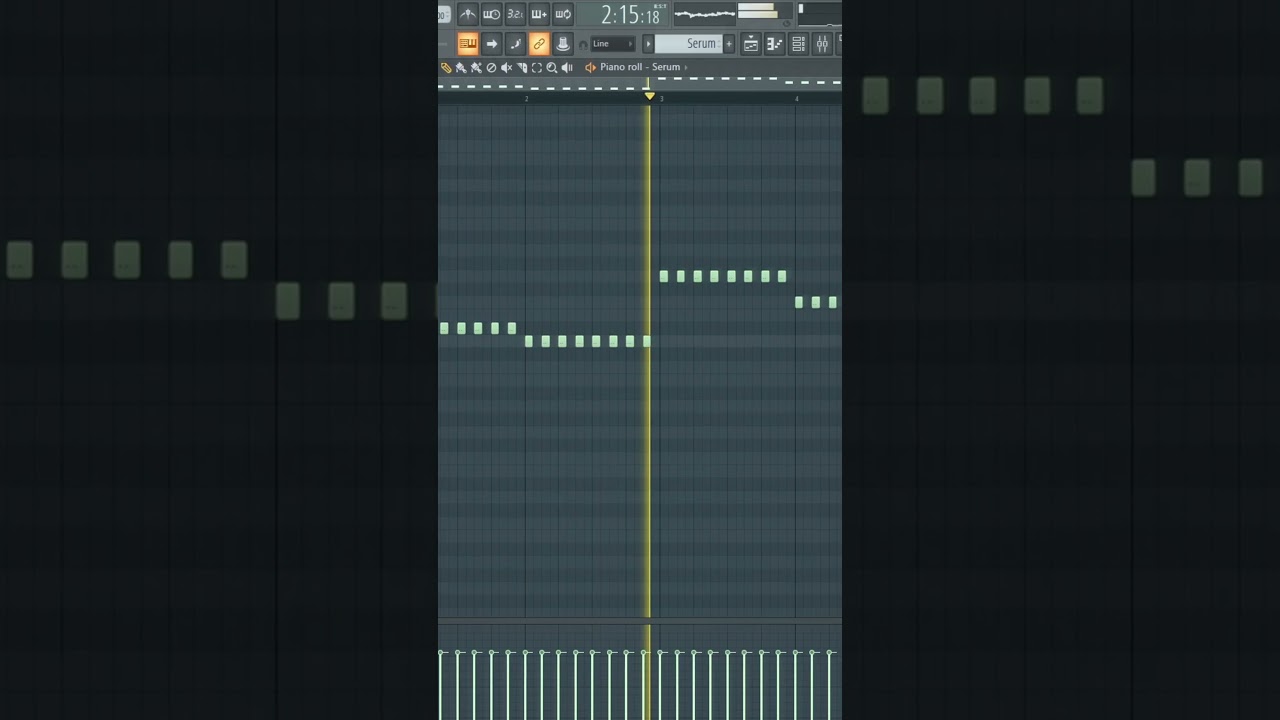
Task: Select the Zoom magnifier tool
Action: tap(552, 67)
